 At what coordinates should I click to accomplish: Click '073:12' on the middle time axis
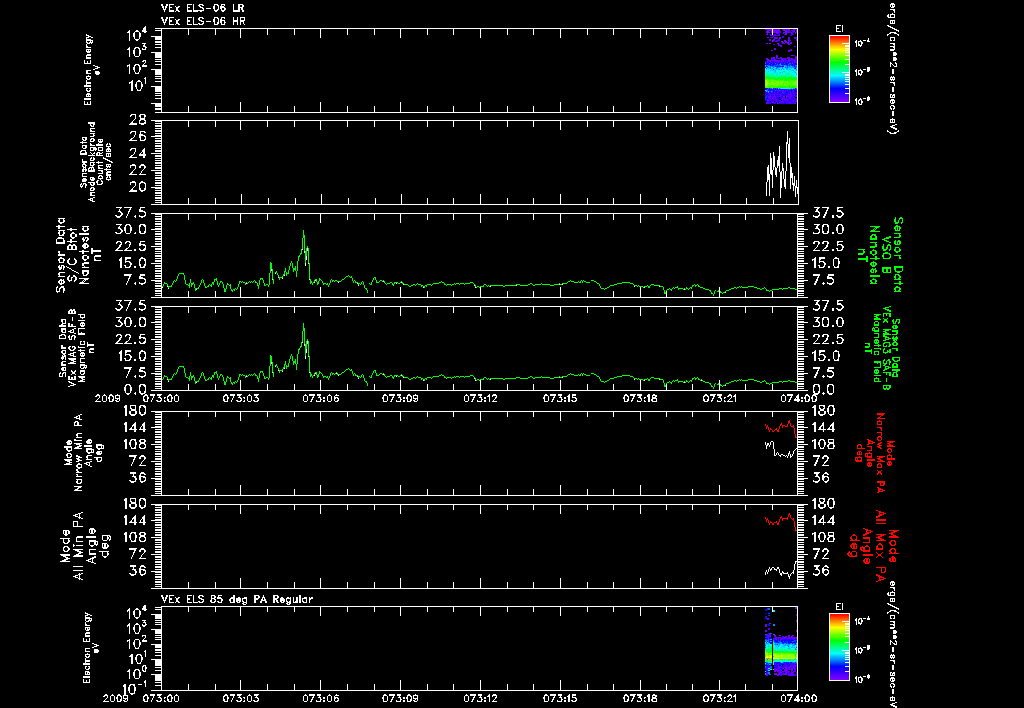480,398
